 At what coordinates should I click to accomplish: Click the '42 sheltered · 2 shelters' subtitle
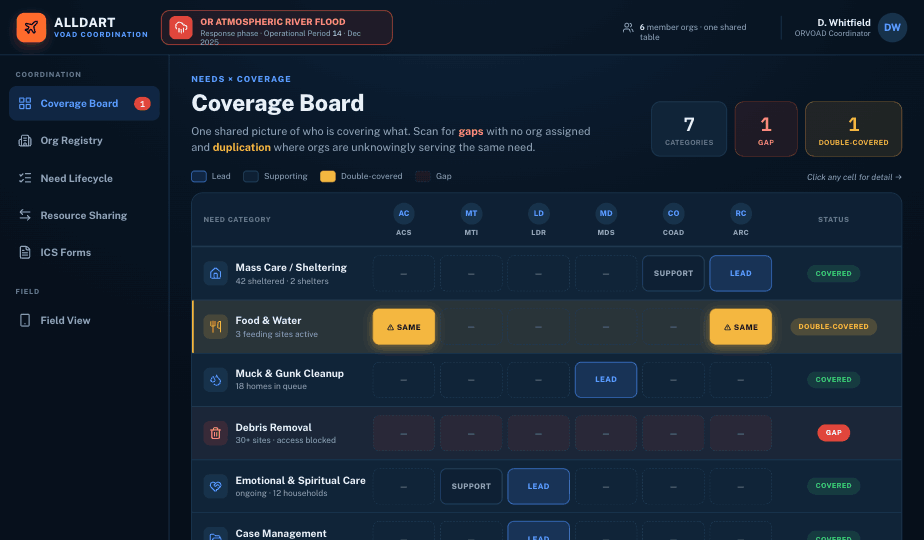[x=282, y=281]
